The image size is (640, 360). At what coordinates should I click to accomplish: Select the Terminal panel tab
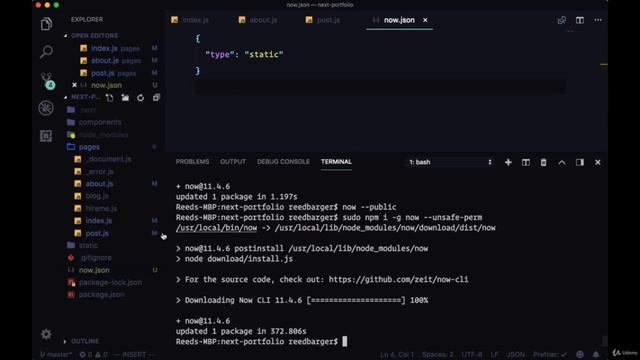point(336,162)
